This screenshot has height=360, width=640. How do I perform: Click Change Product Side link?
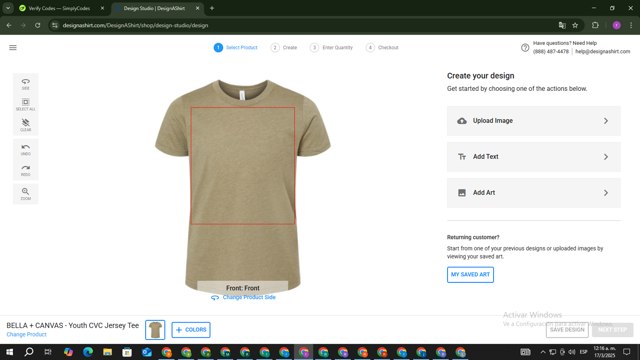tap(249, 298)
